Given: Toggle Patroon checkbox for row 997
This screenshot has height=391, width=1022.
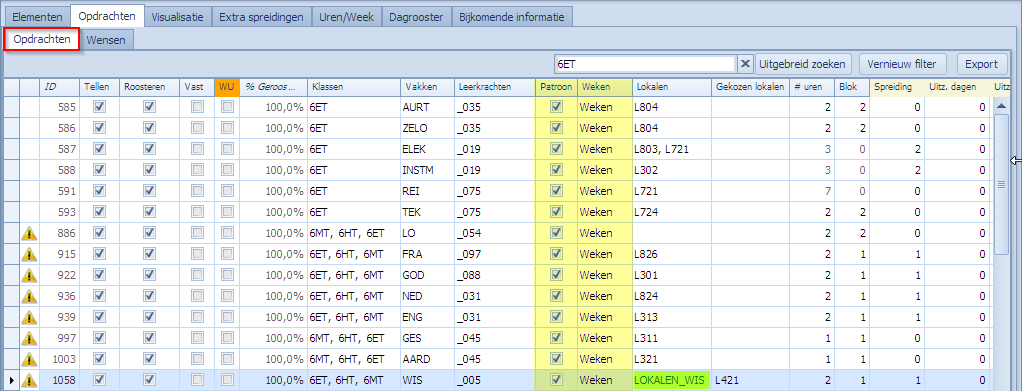Looking at the screenshot, I should click(x=556, y=338).
